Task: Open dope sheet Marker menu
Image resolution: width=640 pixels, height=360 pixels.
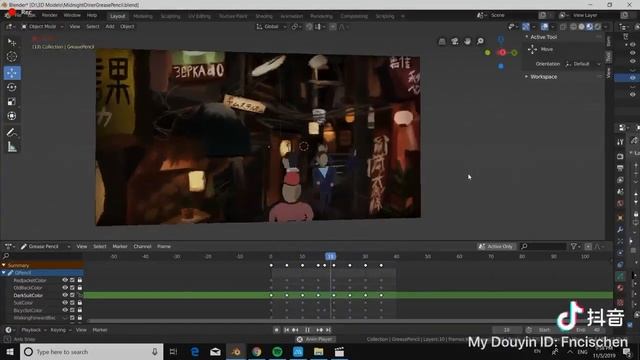Action: [x=120, y=247]
